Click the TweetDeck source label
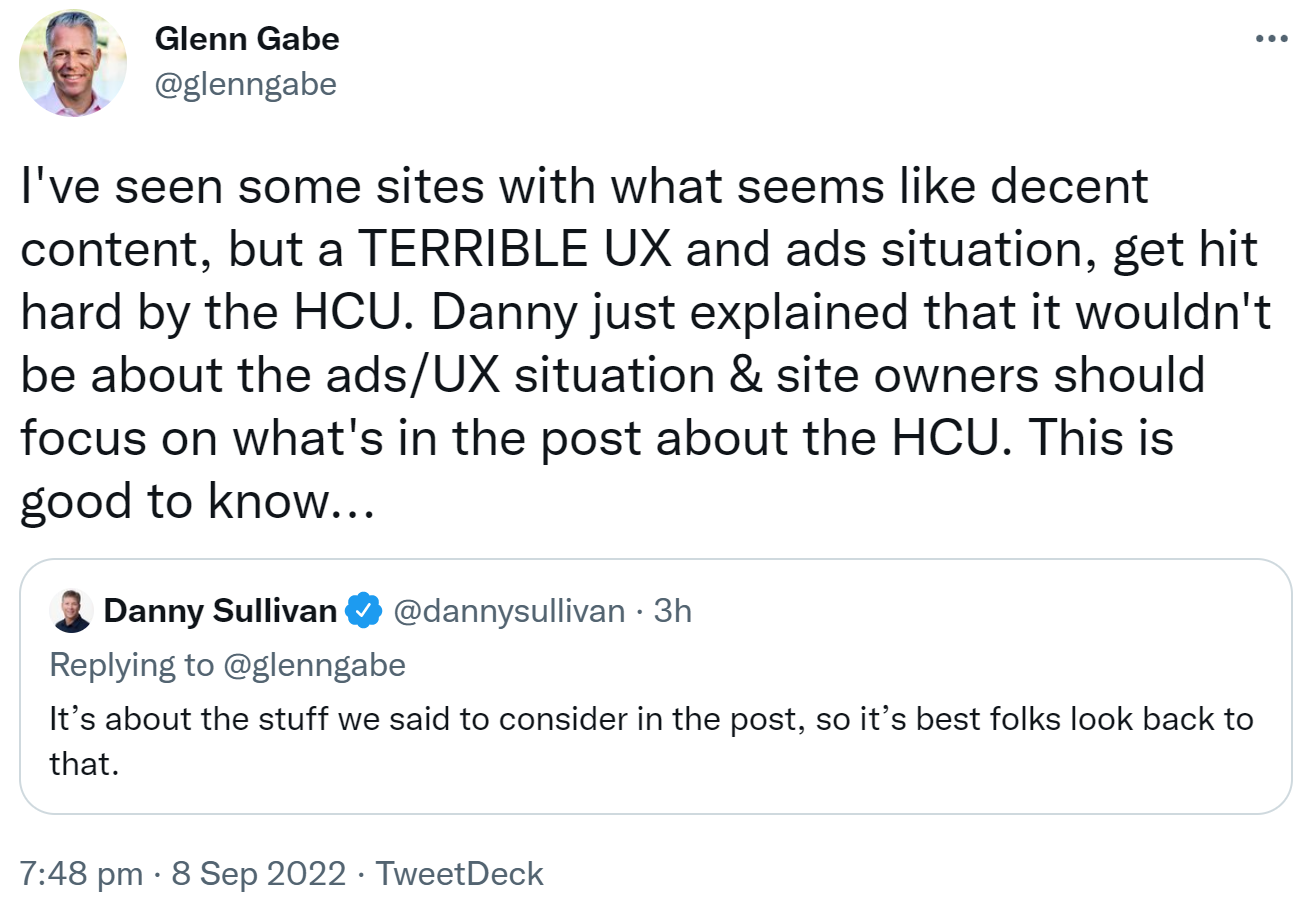 point(460,873)
